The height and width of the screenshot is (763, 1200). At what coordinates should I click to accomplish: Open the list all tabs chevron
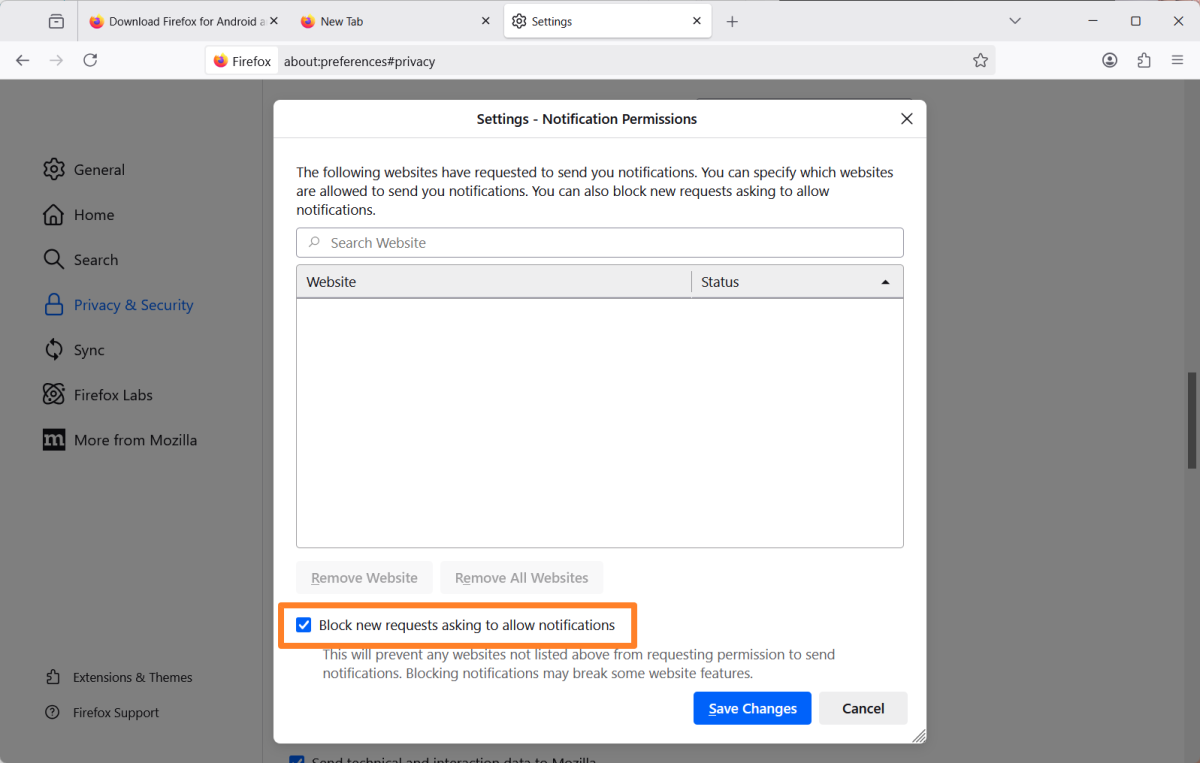(1015, 20)
